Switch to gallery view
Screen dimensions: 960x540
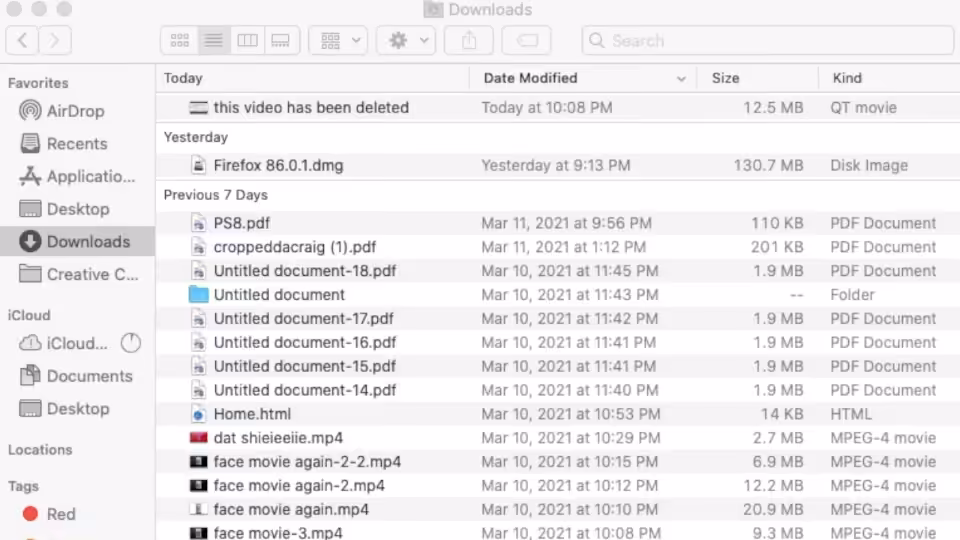coord(281,40)
